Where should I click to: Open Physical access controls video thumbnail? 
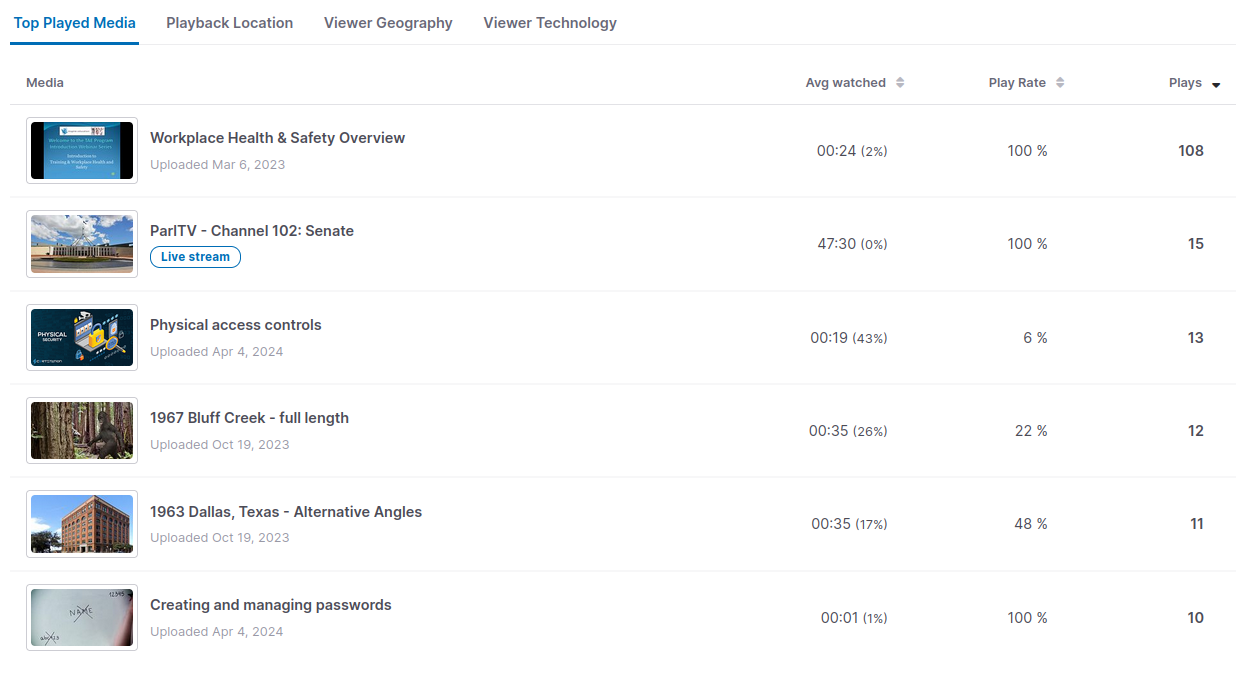[82, 338]
